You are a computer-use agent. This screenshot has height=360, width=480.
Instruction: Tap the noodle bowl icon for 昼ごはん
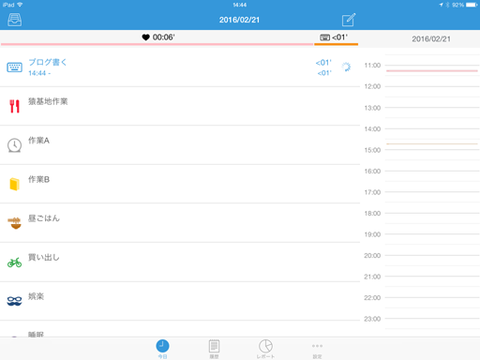click(14, 223)
